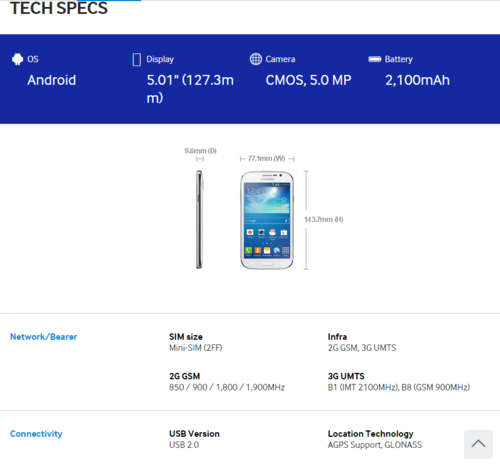500x467 pixels.
Task: Open the Connectivity section link
Action: pyautogui.click(x=36, y=434)
